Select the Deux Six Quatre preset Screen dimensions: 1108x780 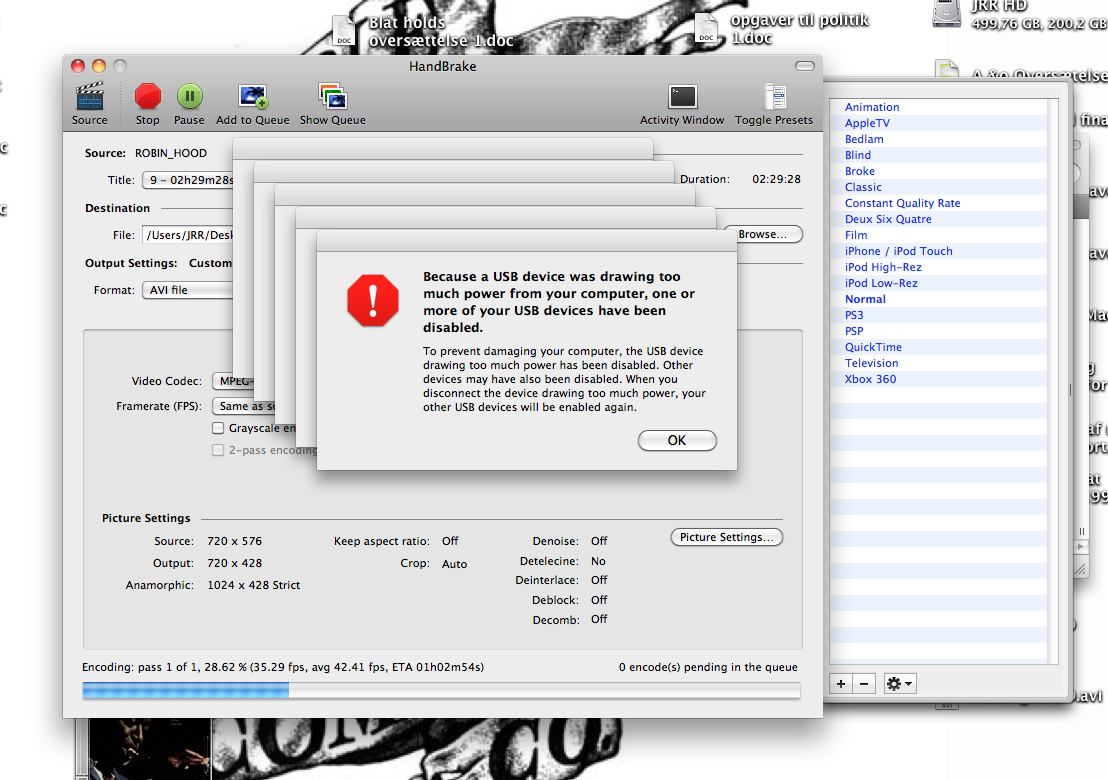888,219
